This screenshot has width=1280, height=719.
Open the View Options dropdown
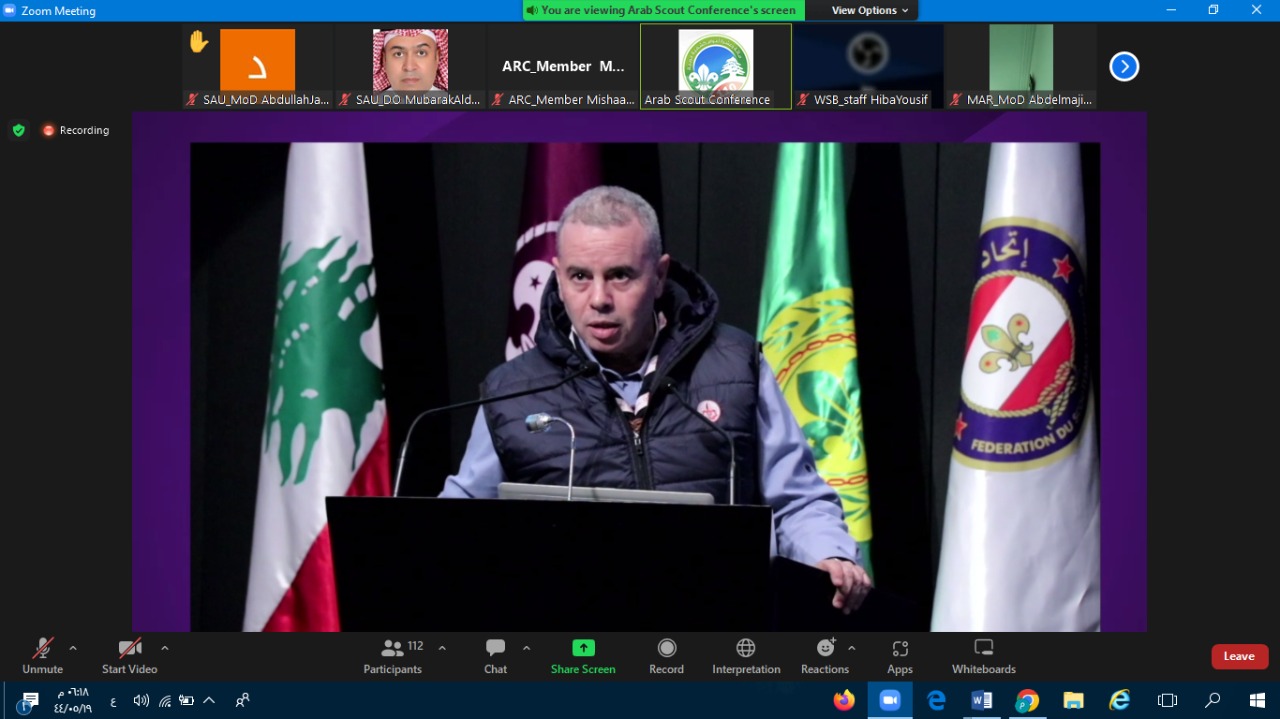870,10
